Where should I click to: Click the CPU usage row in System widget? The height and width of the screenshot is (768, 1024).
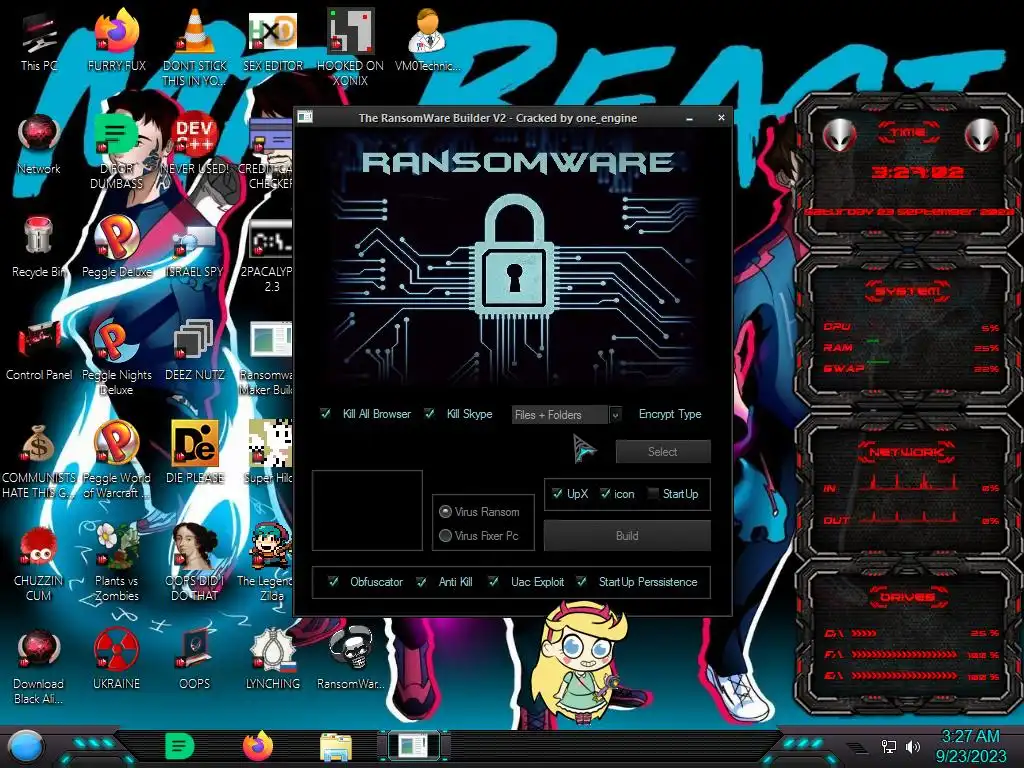(x=911, y=327)
